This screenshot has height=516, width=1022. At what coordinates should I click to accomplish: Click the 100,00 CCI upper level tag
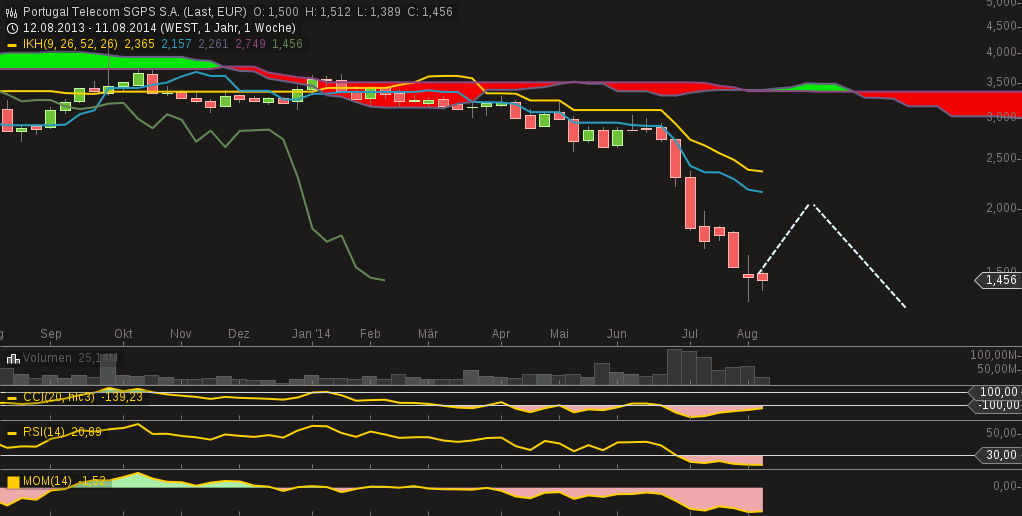click(x=997, y=392)
